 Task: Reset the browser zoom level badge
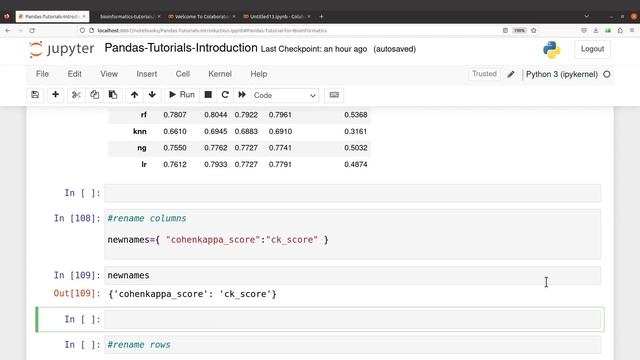point(519,31)
